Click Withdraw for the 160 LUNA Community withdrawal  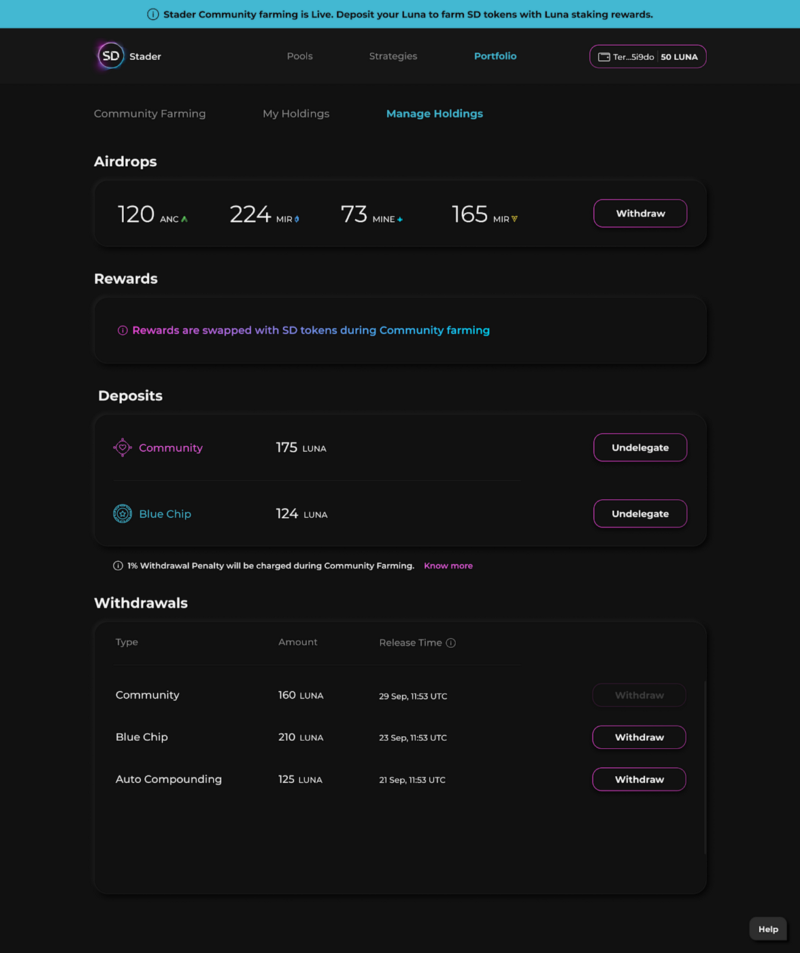639,695
